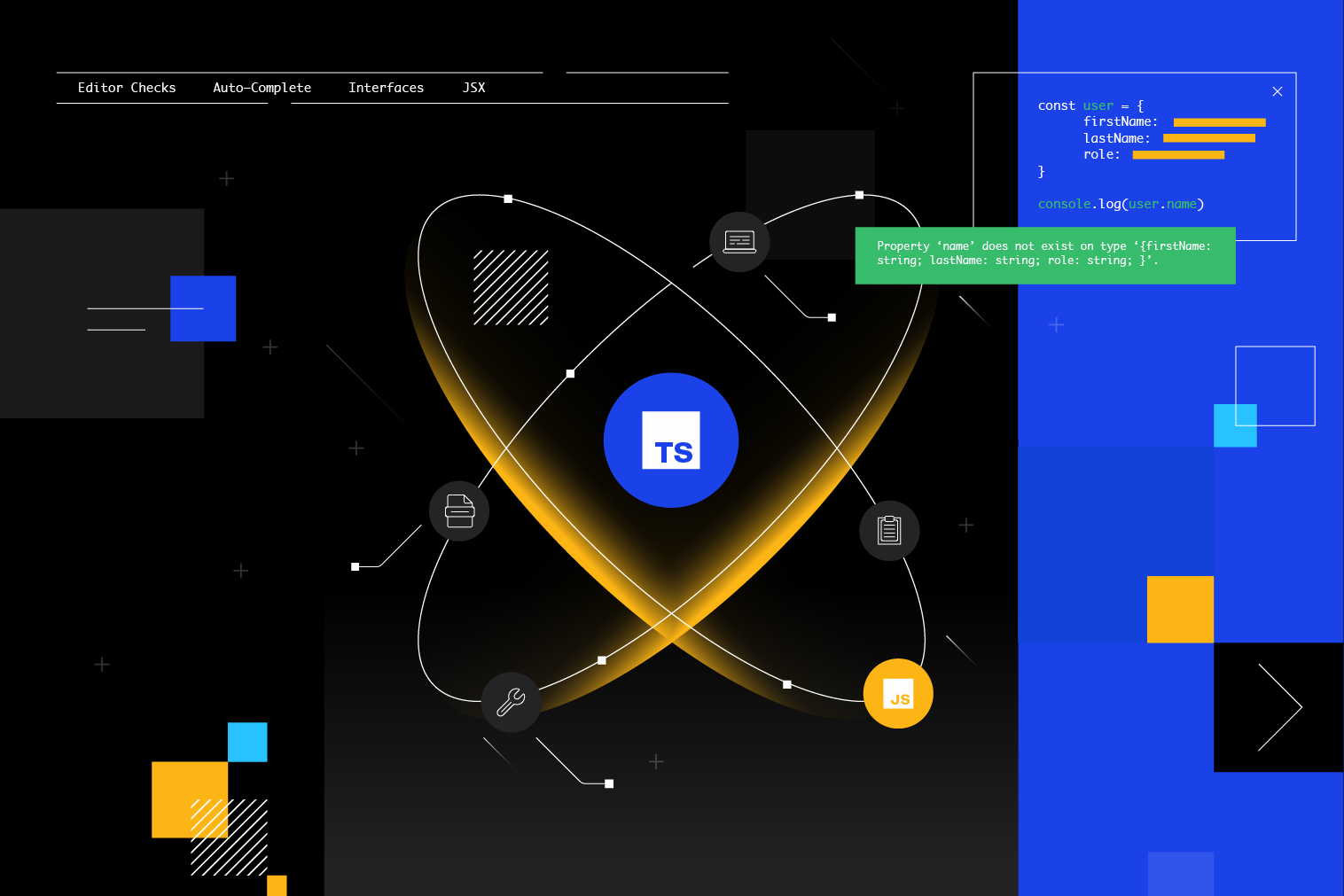Image resolution: width=1344 pixels, height=896 pixels.
Task: Select the wrench tool icon
Action: [511, 703]
